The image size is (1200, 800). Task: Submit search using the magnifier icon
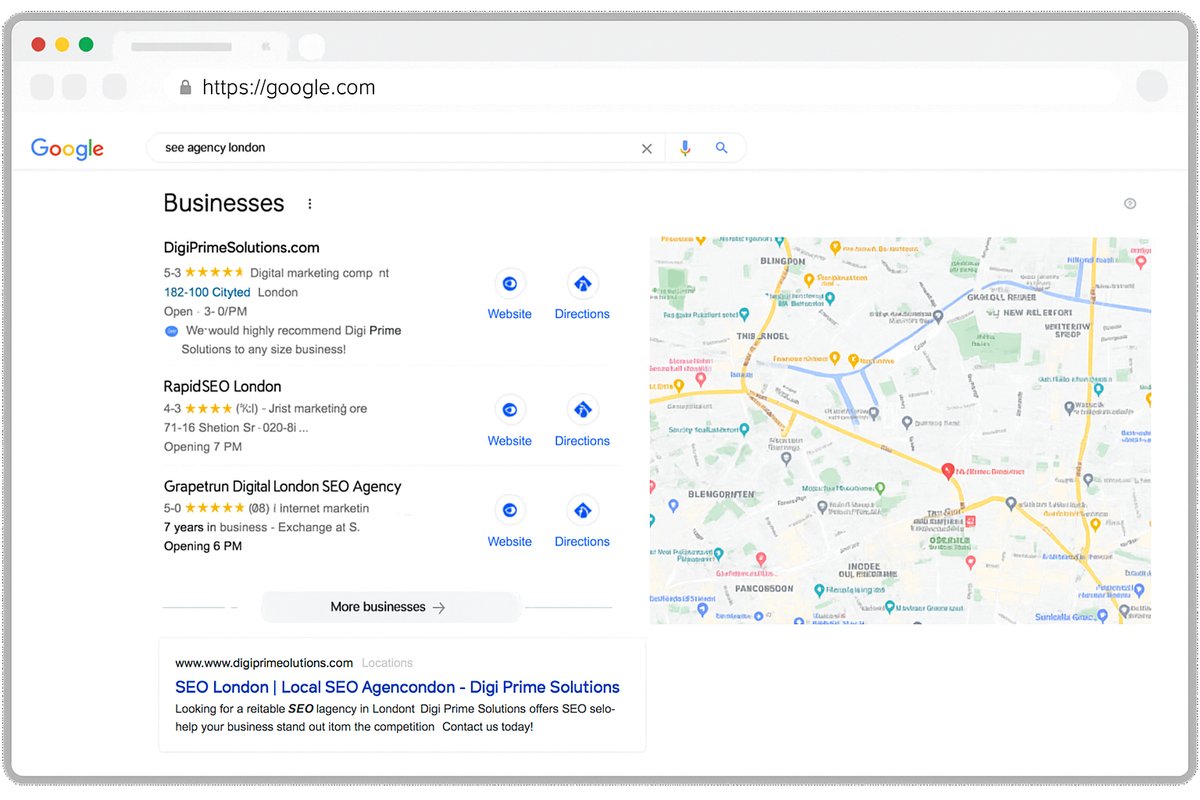point(721,148)
